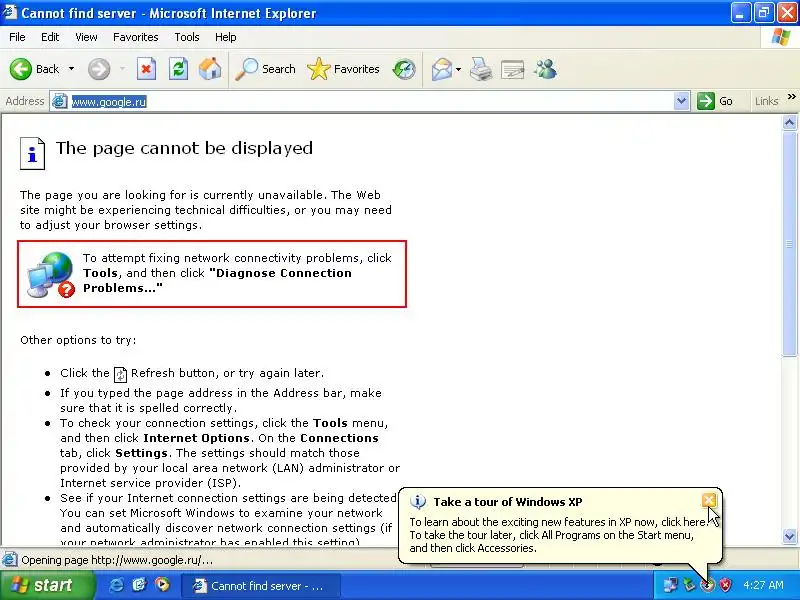Open the Tools menu
This screenshot has width=800, height=600.
[187, 37]
